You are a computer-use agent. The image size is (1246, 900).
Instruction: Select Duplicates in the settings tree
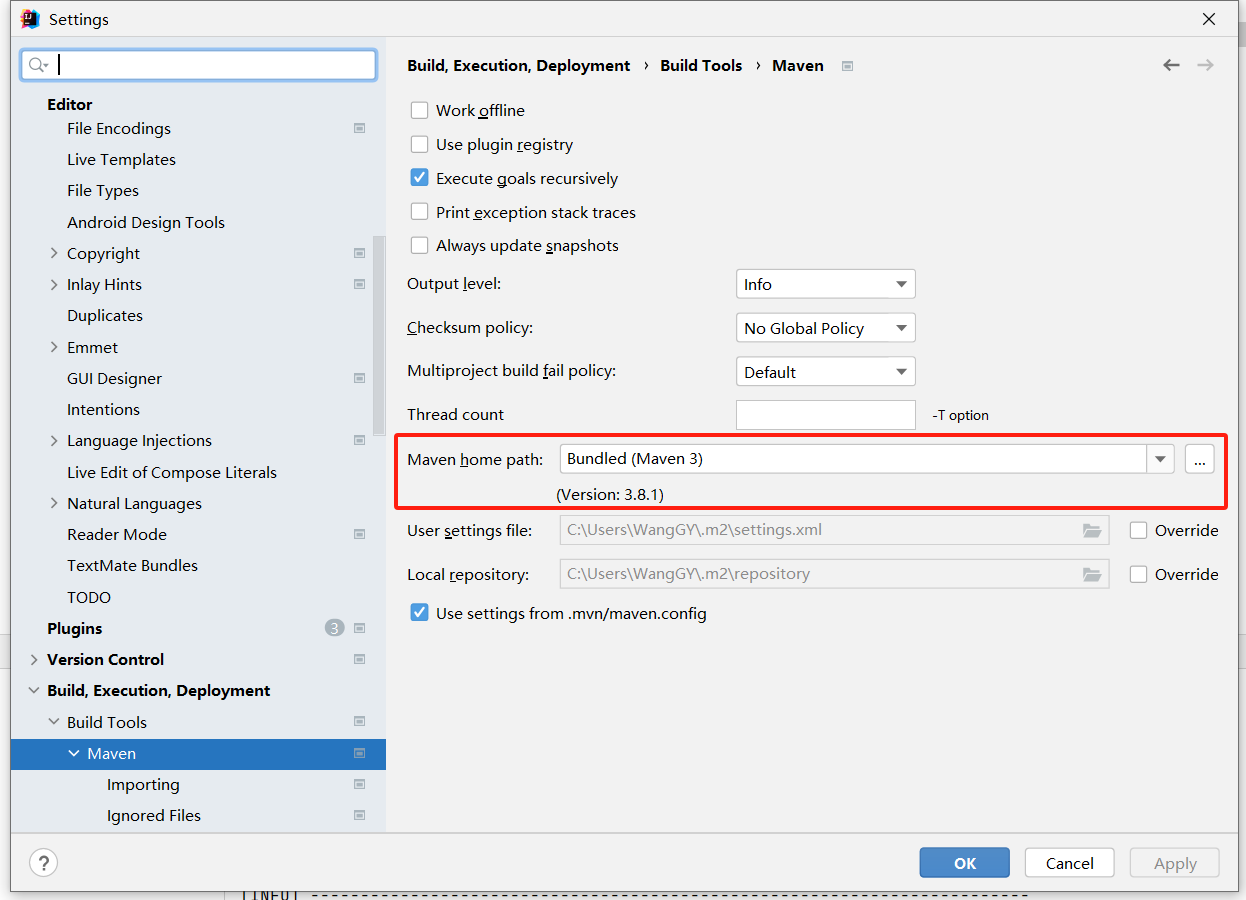pyautogui.click(x=105, y=315)
